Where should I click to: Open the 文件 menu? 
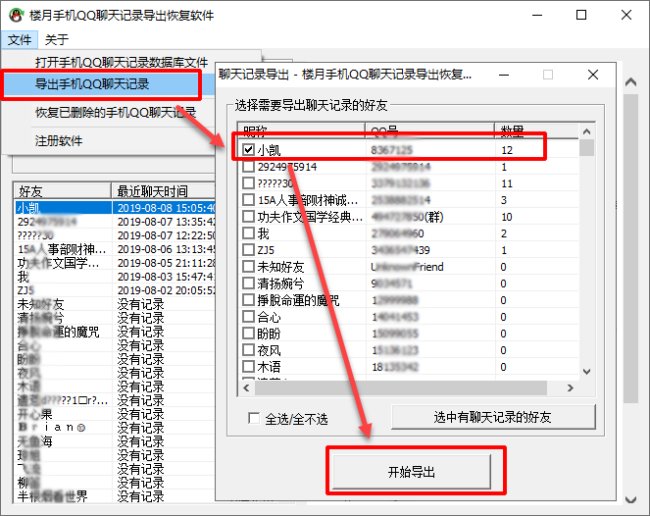(19, 40)
